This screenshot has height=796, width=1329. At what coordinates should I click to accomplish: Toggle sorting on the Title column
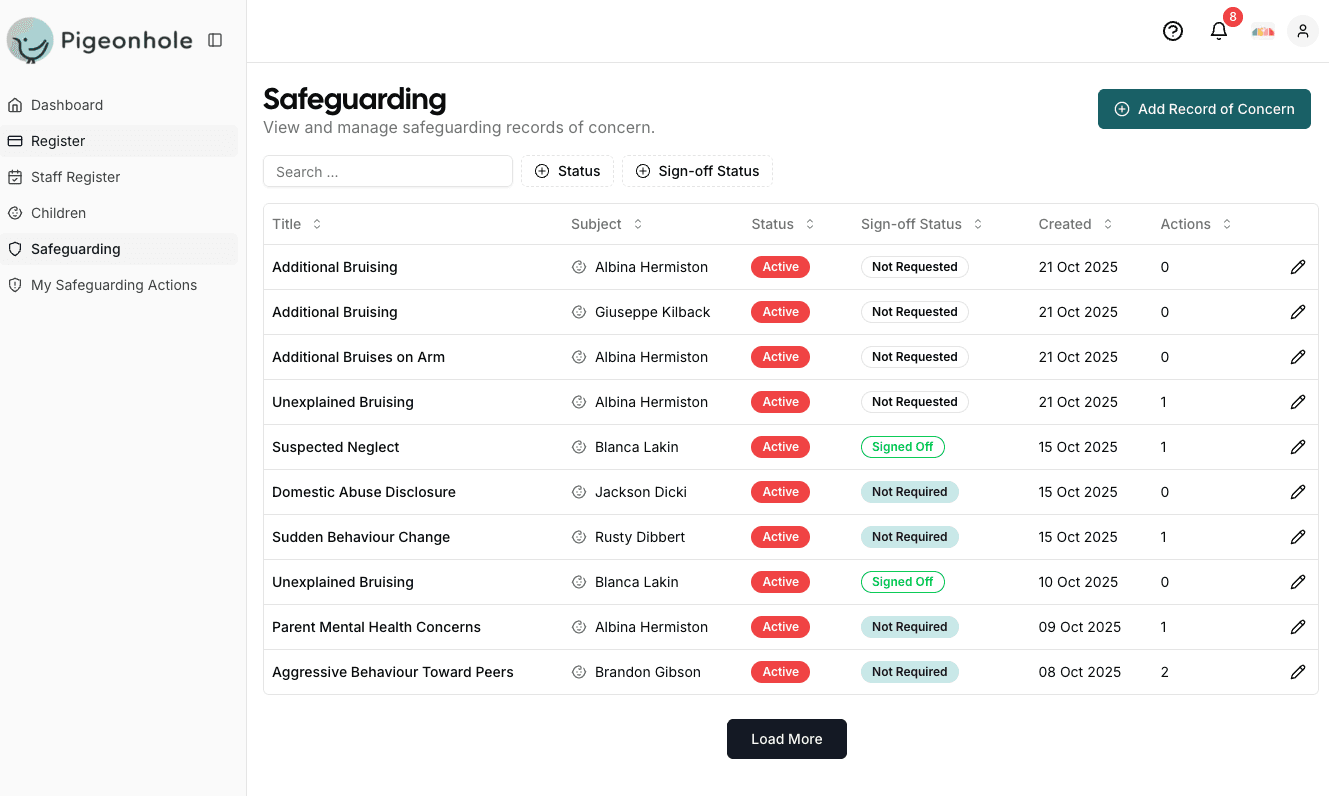pos(317,224)
